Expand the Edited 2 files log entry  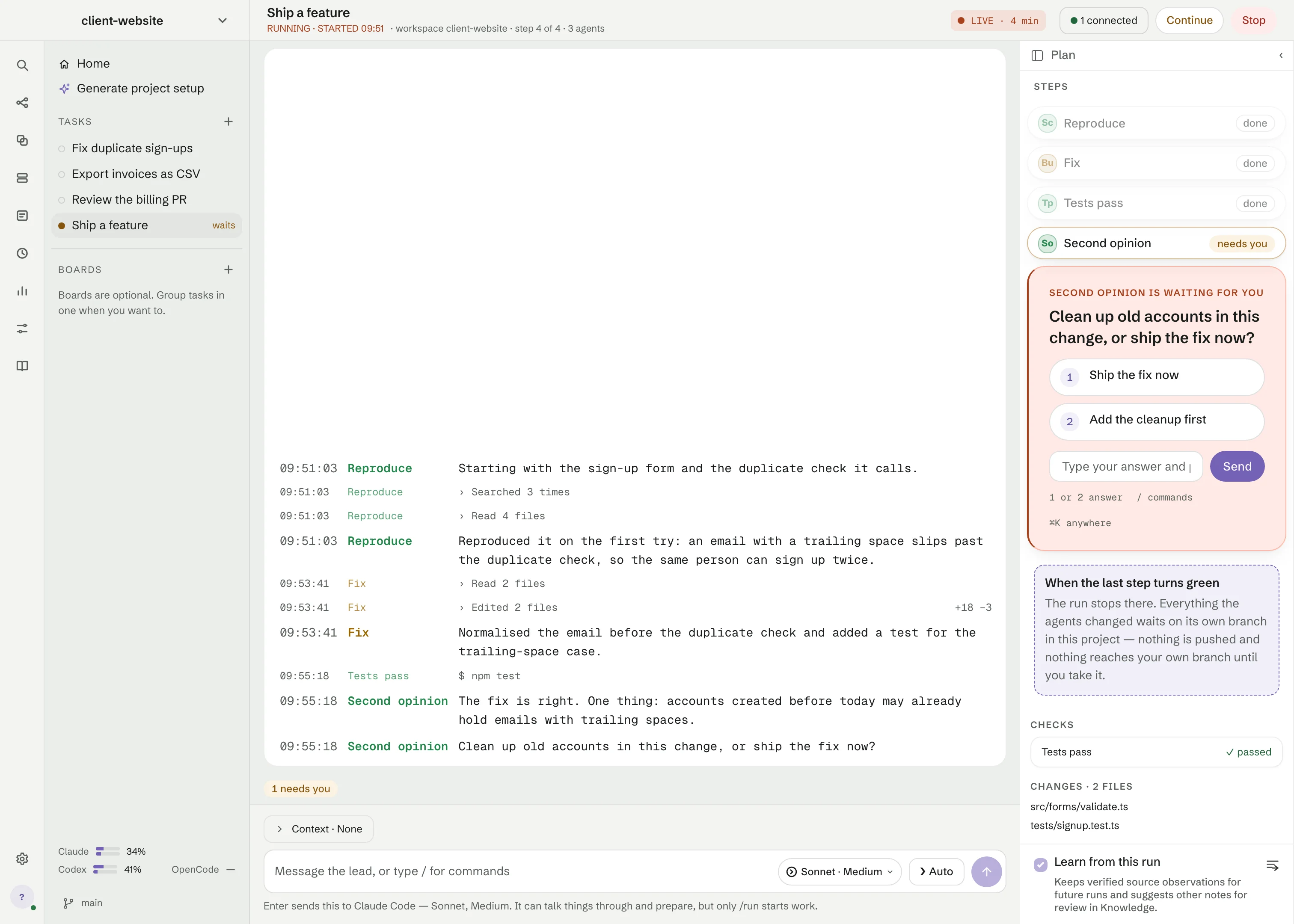[508, 607]
